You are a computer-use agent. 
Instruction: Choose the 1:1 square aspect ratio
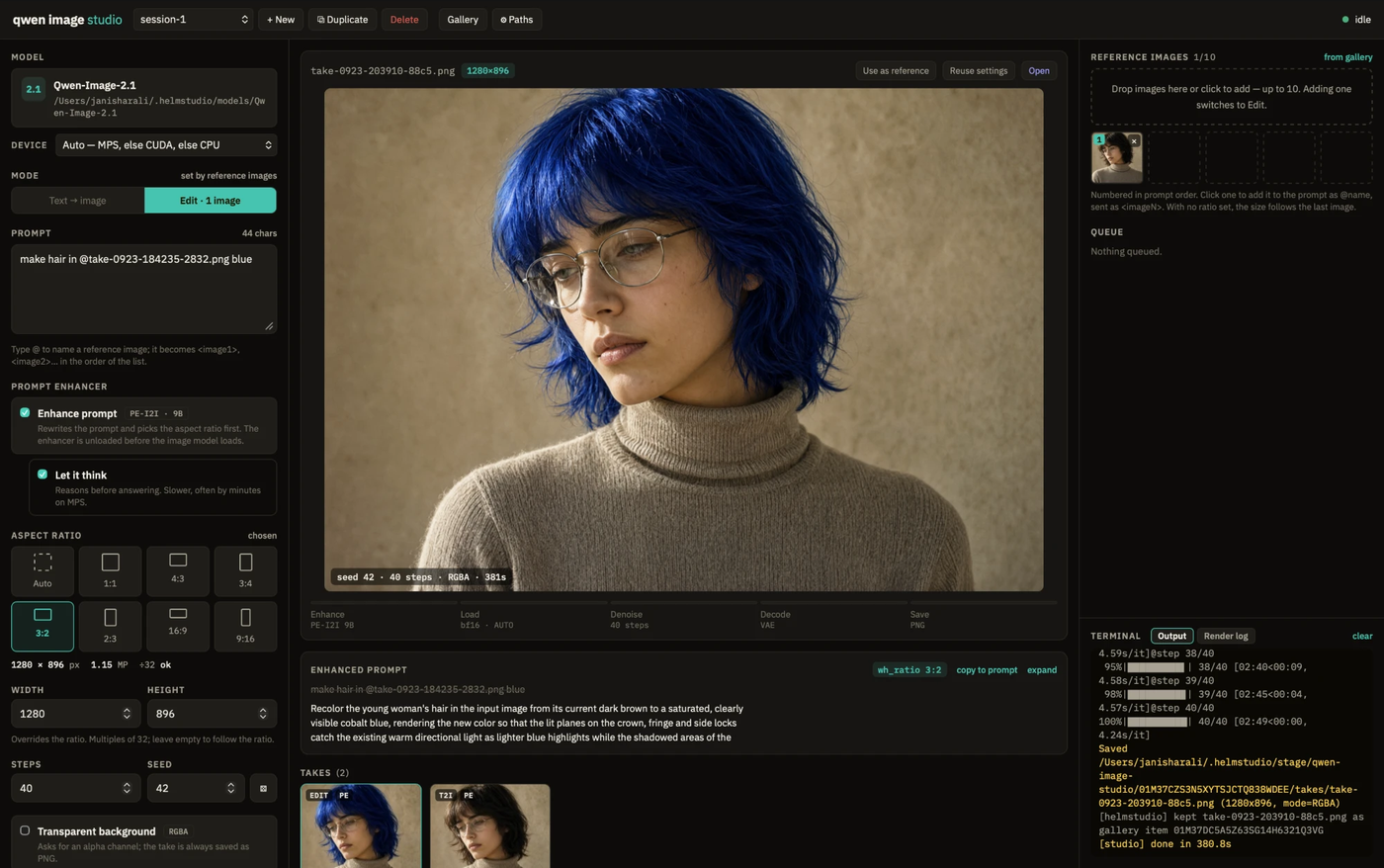pos(110,571)
